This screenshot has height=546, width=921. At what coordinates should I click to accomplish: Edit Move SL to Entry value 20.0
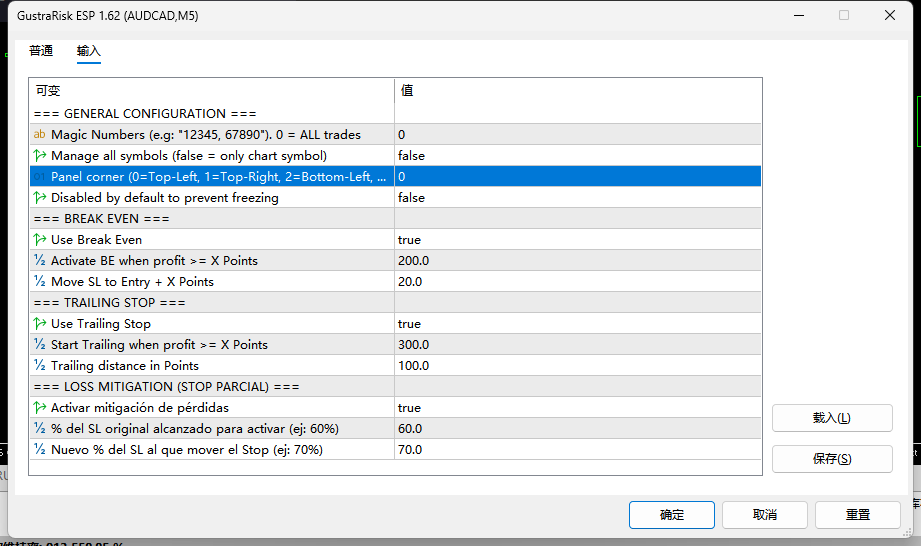[x=578, y=282]
